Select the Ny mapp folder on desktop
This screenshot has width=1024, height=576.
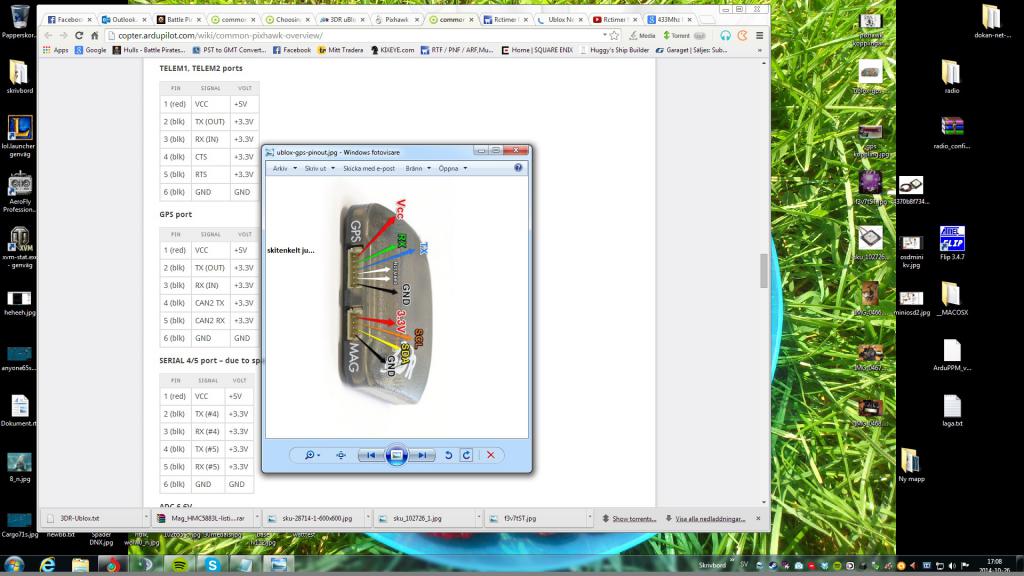click(911, 465)
